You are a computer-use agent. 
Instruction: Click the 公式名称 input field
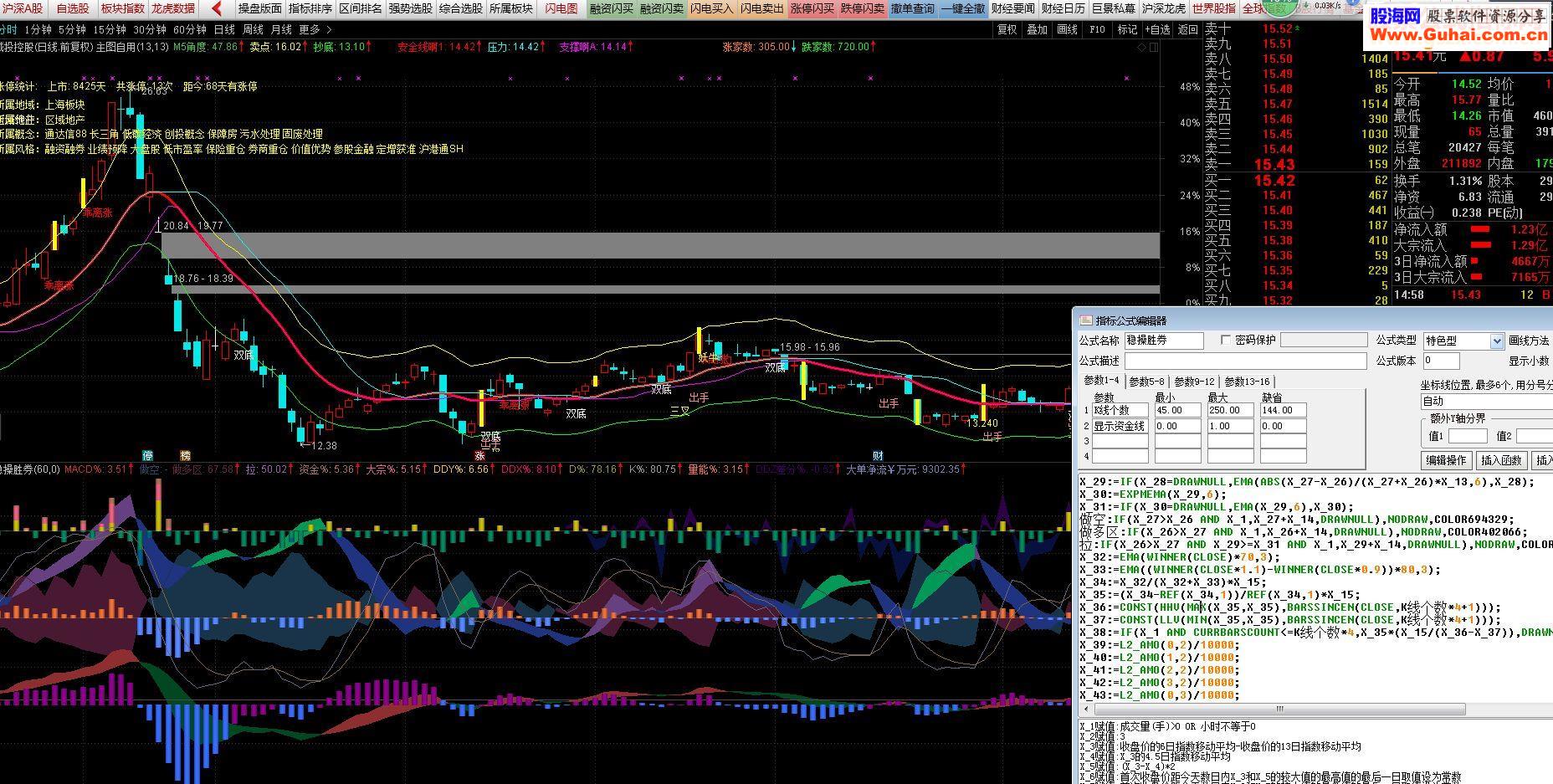point(1164,341)
